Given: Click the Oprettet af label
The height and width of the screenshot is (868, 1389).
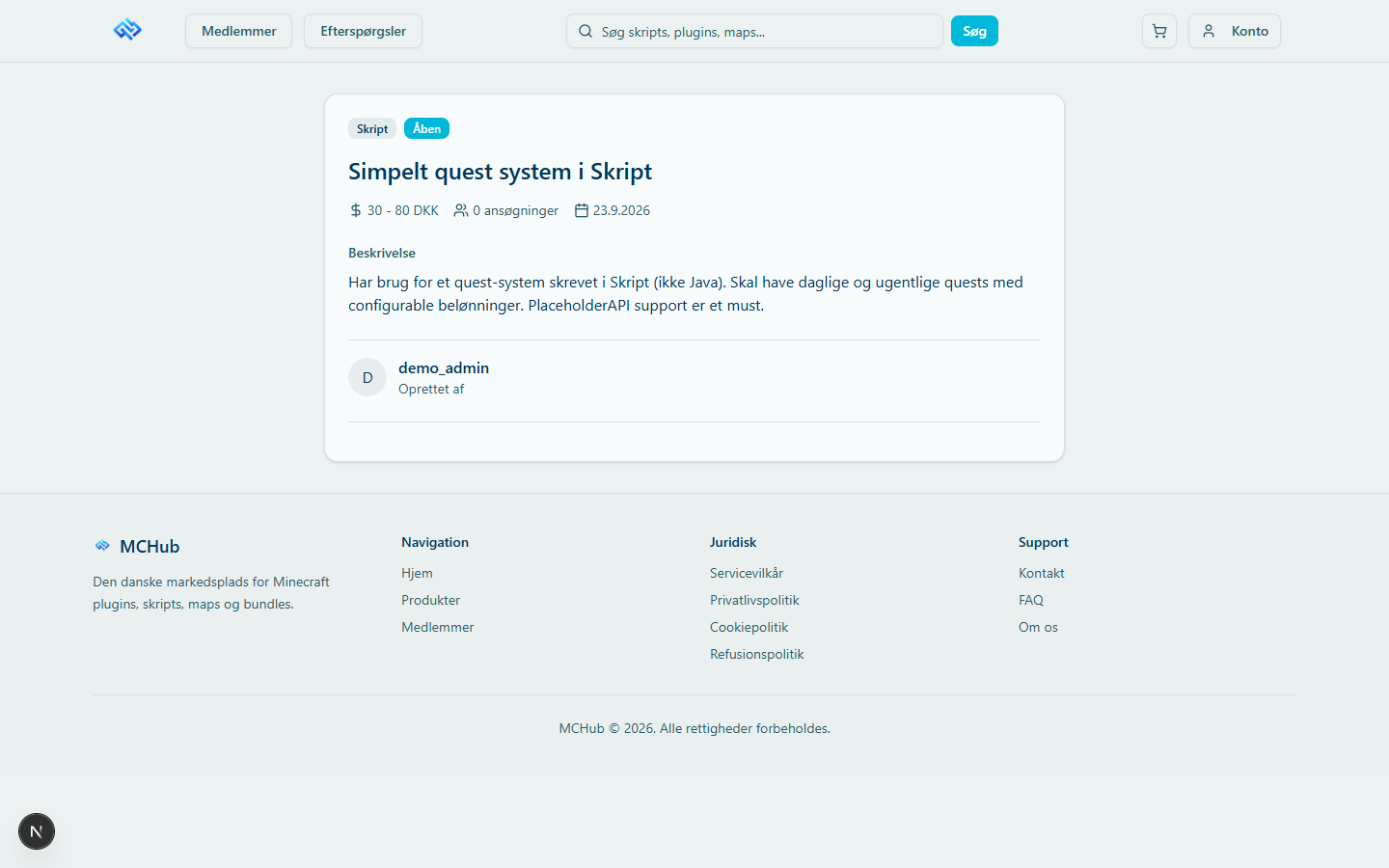Looking at the screenshot, I should pyautogui.click(x=431, y=389).
